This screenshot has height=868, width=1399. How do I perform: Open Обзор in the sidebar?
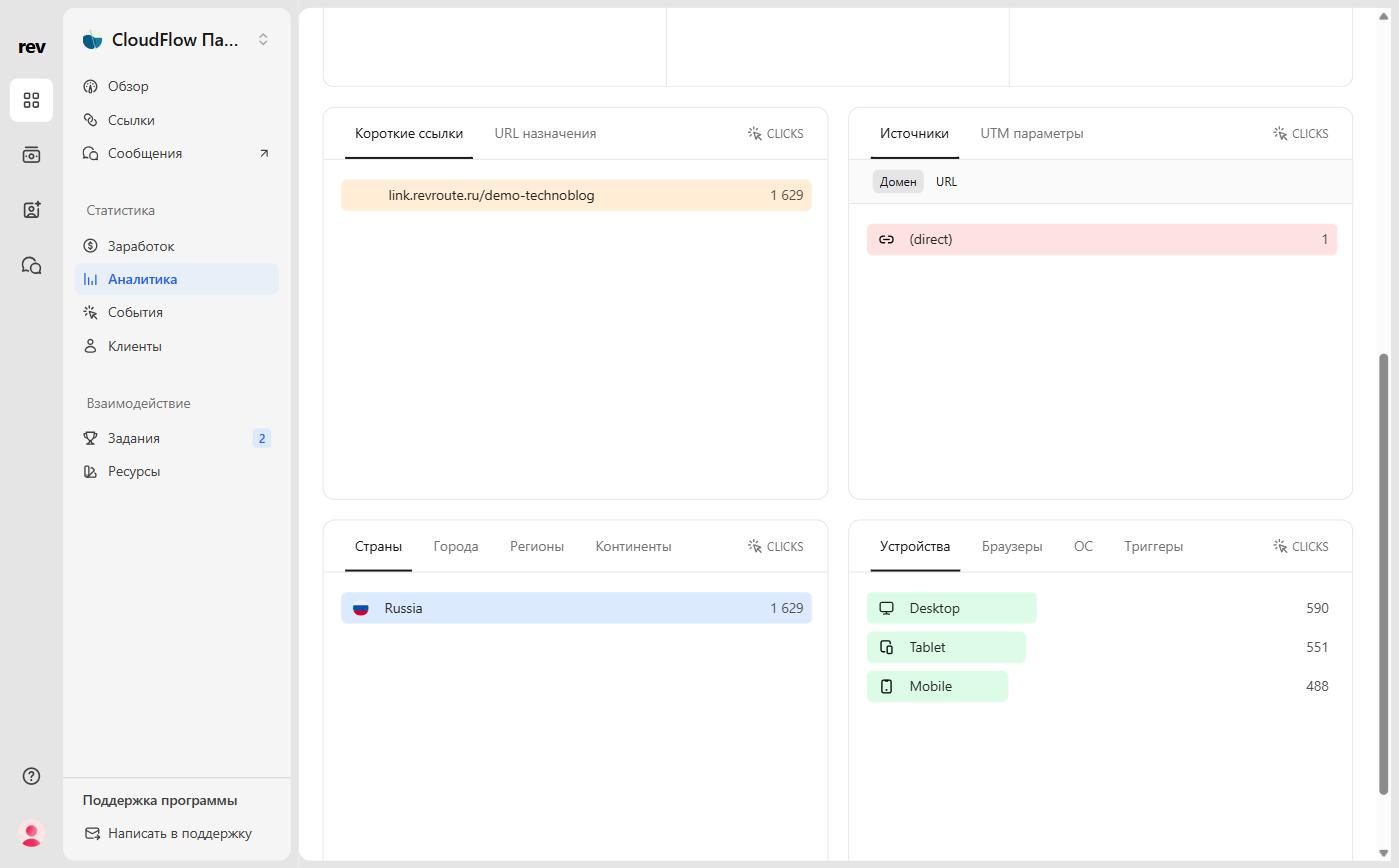[177, 86]
